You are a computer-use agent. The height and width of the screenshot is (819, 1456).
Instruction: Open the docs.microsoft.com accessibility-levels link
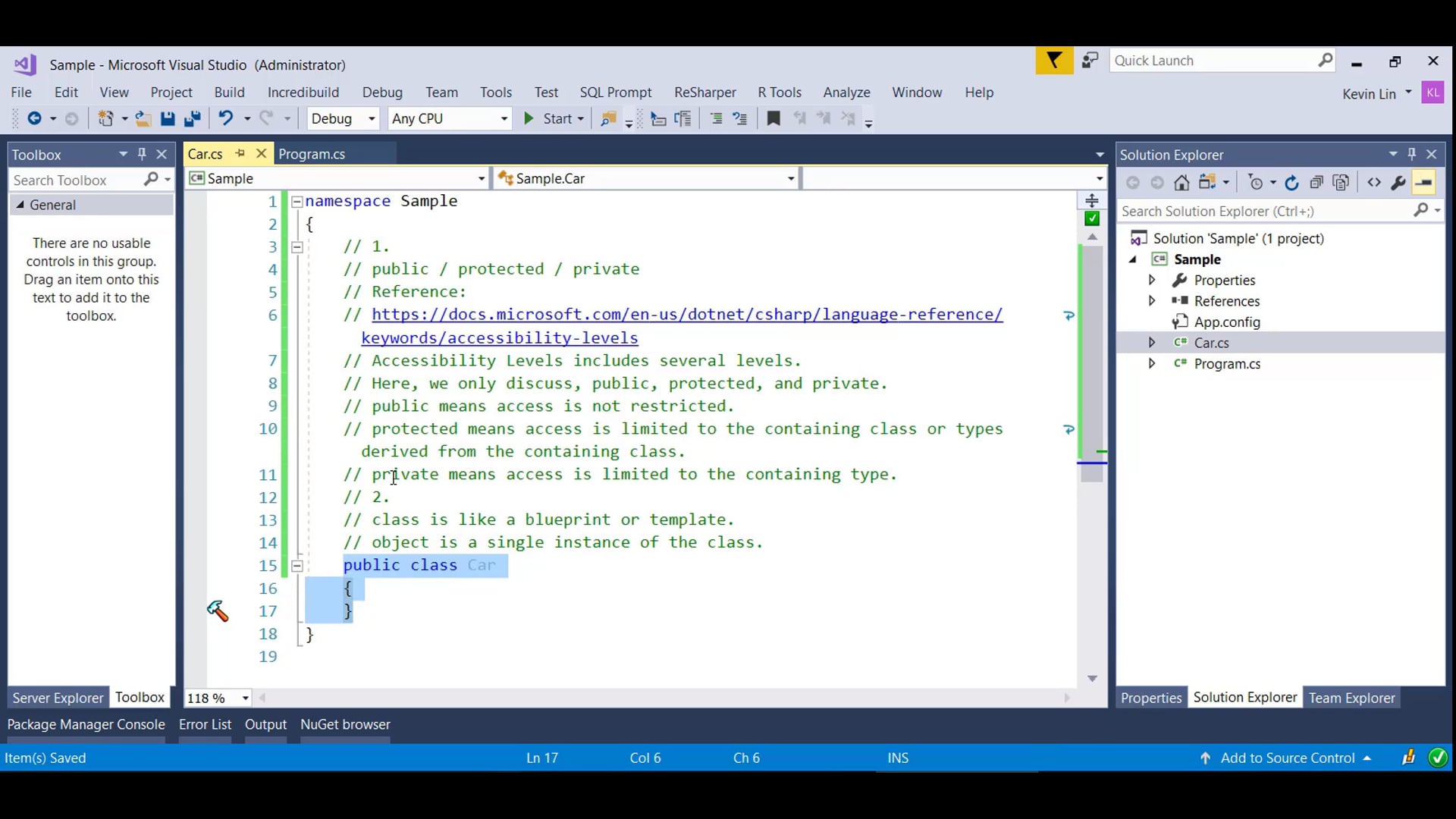pyautogui.click(x=686, y=315)
